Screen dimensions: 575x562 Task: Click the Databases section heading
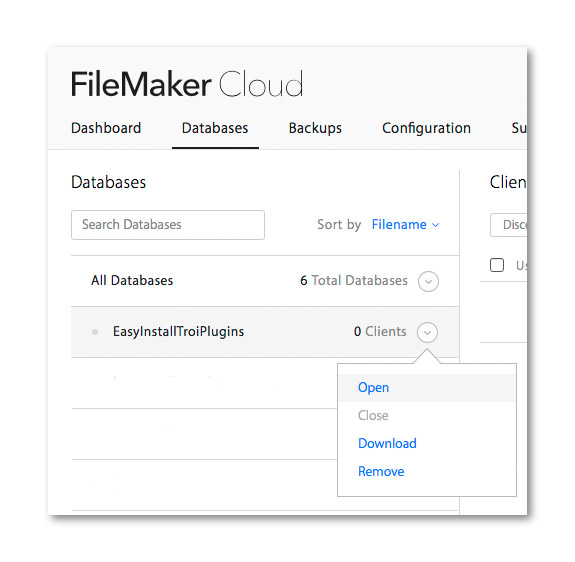click(109, 182)
